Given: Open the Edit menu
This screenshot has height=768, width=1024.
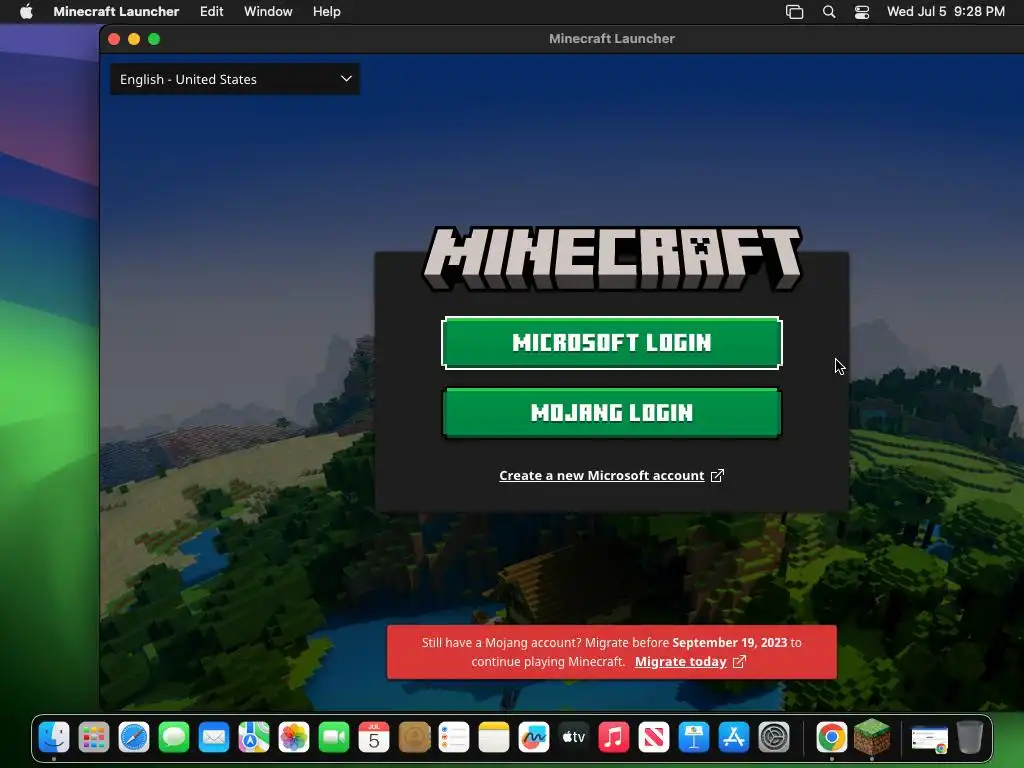Looking at the screenshot, I should (x=212, y=11).
